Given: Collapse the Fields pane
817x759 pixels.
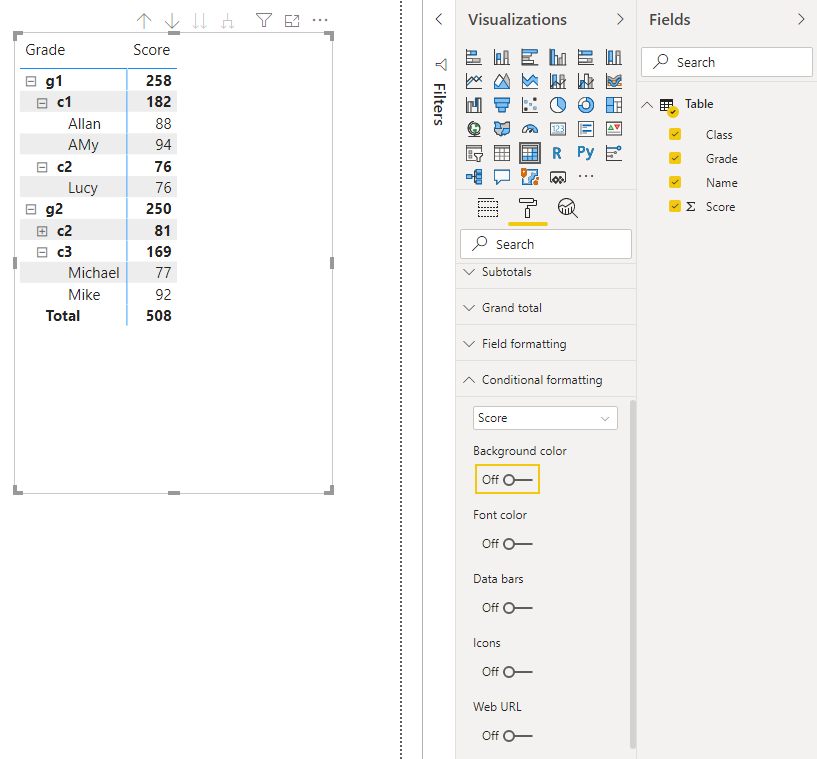Looking at the screenshot, I should coord(801,19).
